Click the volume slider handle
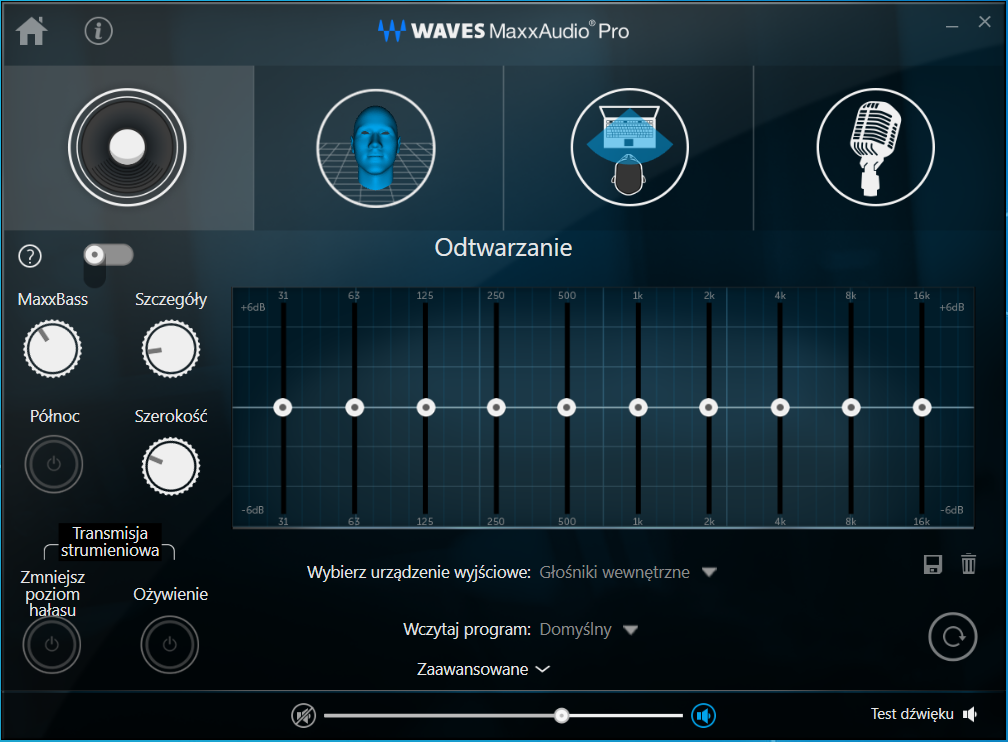The width and height of the screenshot is (1008, 742). click(562, 715)
